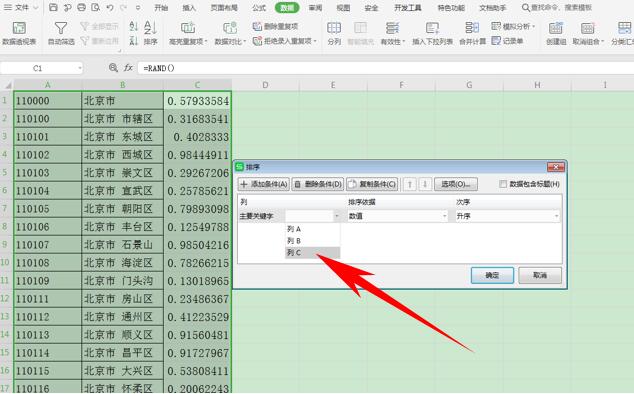Expand the 数据对比 dropdown
This screenshot has height=394, width=634.
coord(245,42)
